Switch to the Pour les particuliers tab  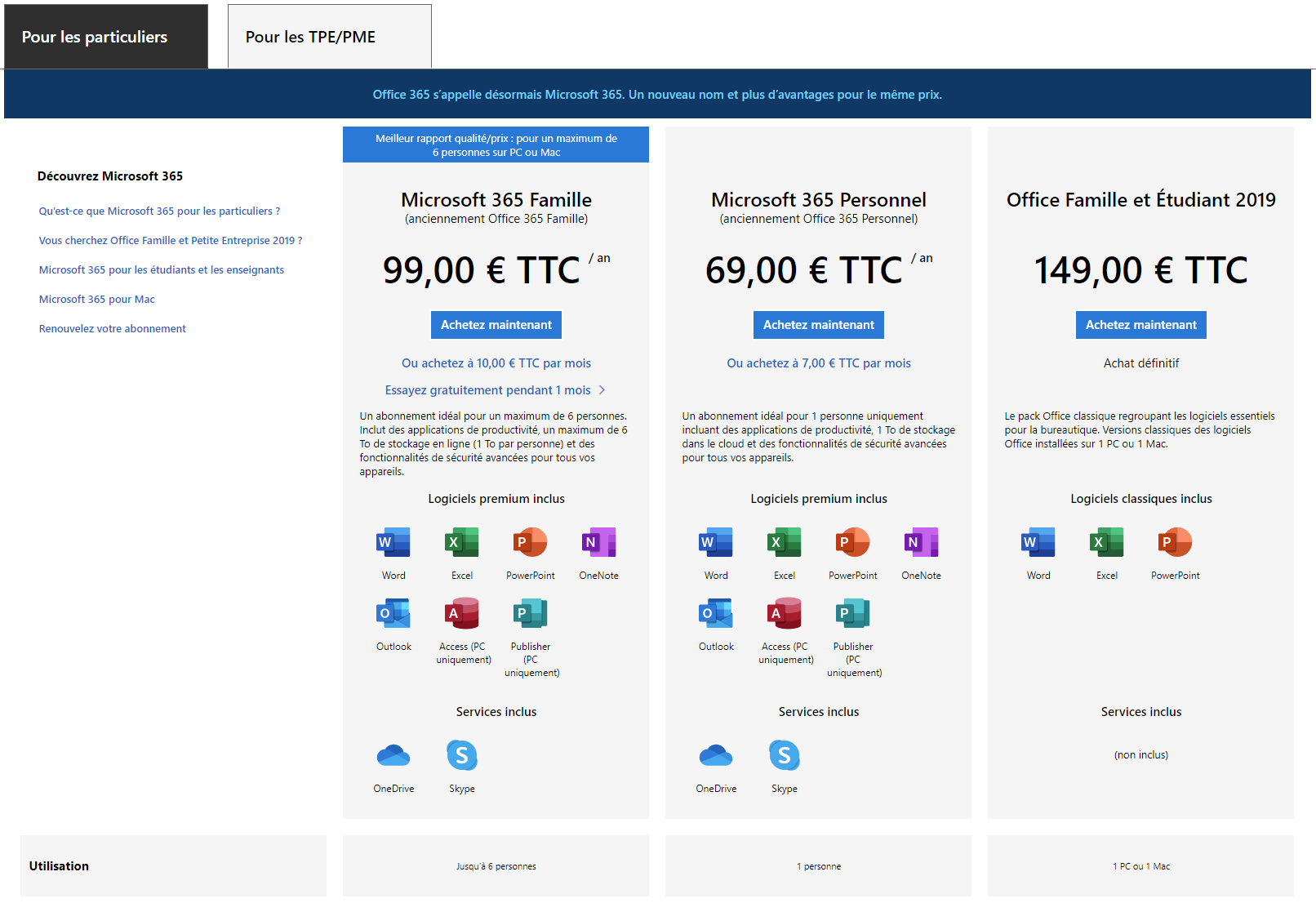coord(106,37)
